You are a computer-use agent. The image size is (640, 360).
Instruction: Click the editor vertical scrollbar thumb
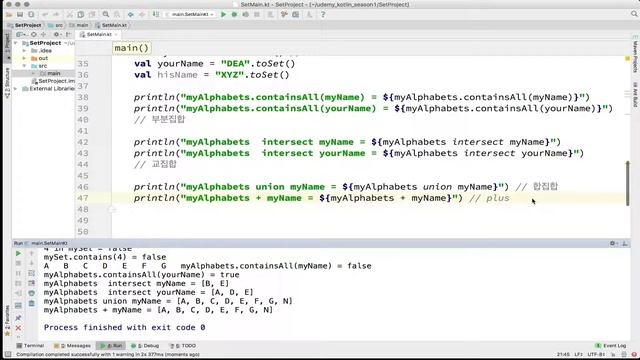(628, 183)
